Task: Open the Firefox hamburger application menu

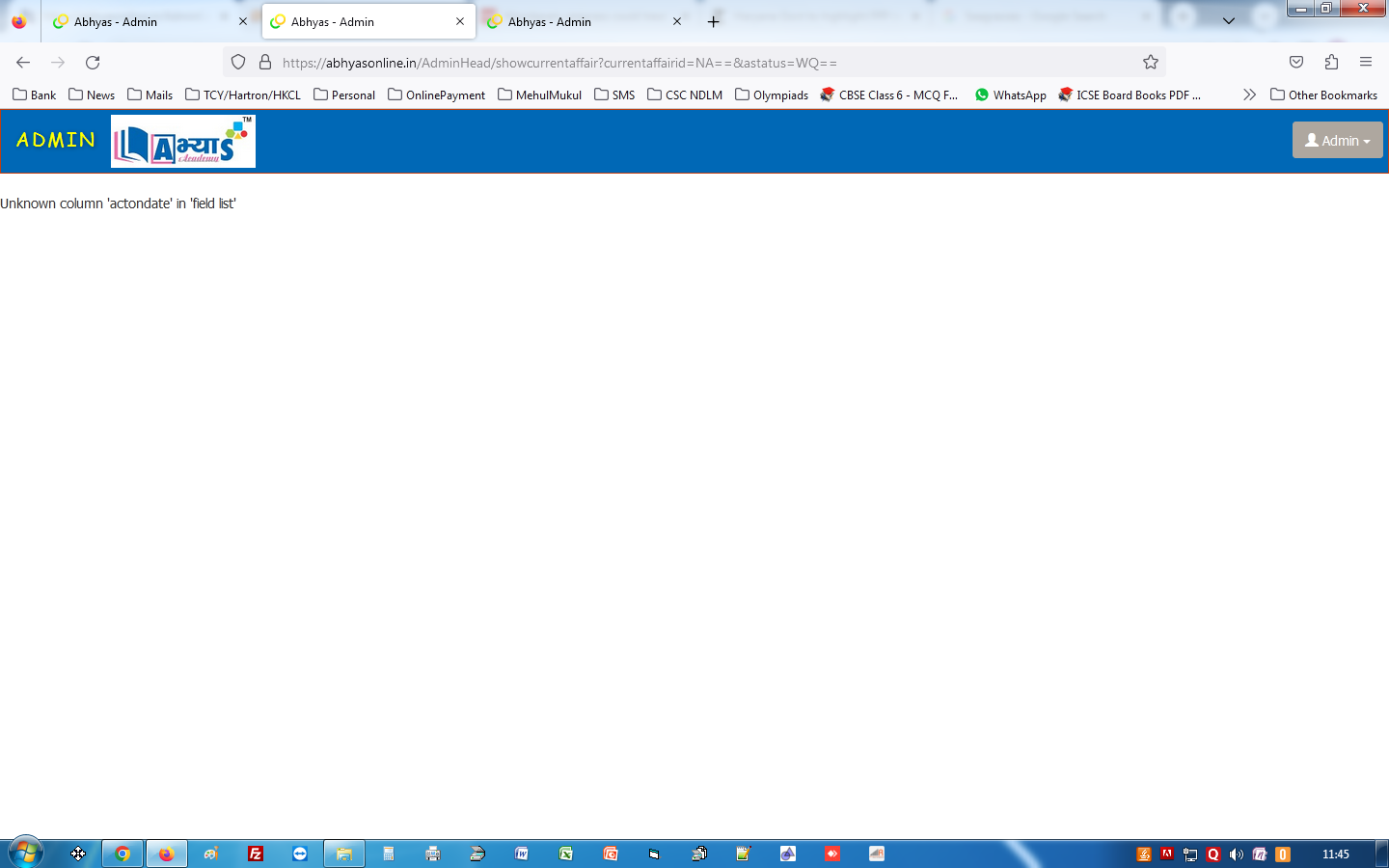Action: [1366, 63]
